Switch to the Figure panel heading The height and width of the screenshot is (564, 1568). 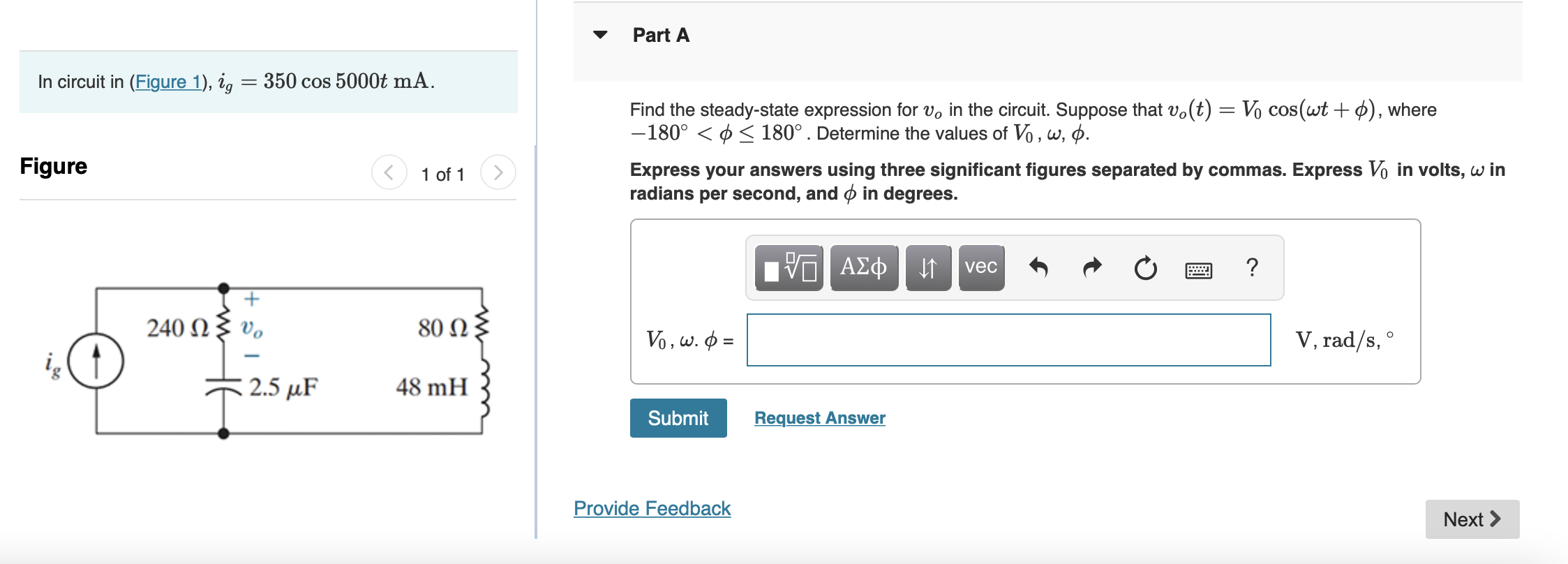53,166
